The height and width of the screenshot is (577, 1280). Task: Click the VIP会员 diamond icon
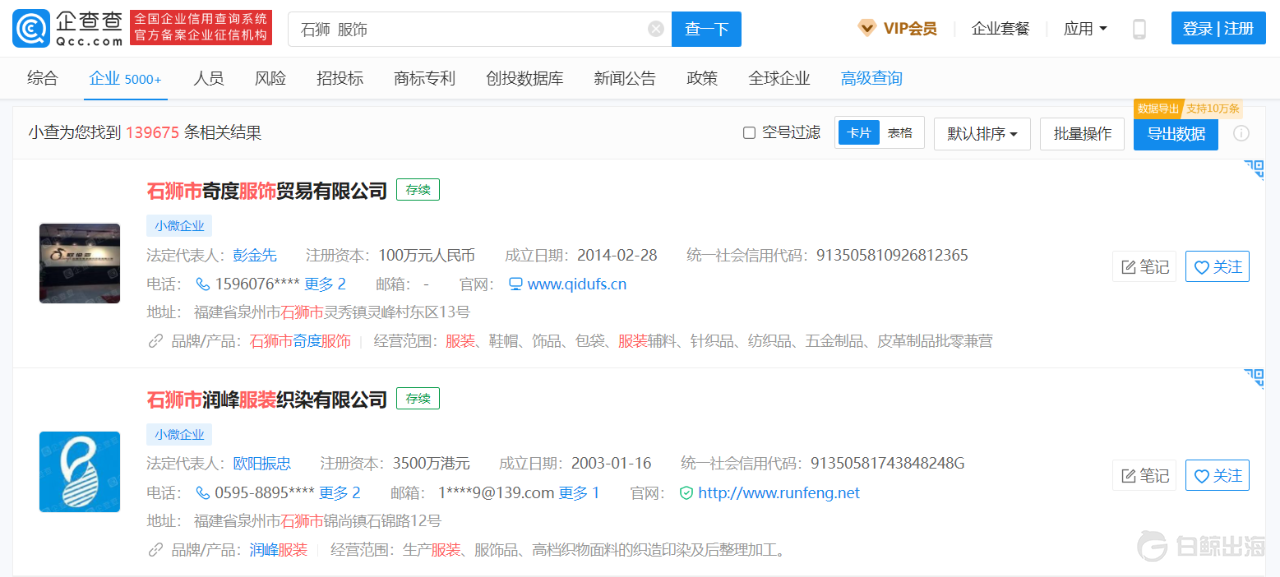[867, 29]
